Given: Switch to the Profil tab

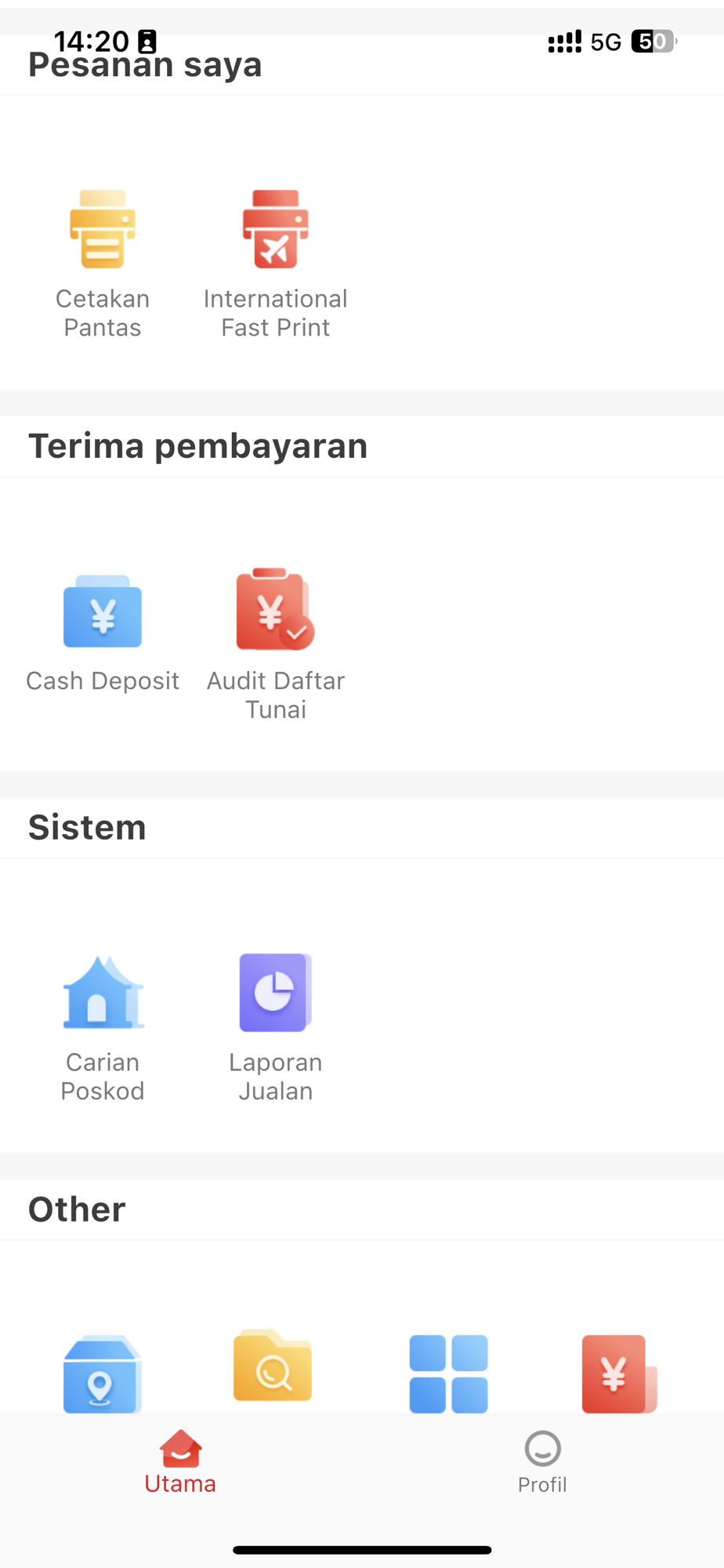Looking at the screenshot, I should 542,1463.
